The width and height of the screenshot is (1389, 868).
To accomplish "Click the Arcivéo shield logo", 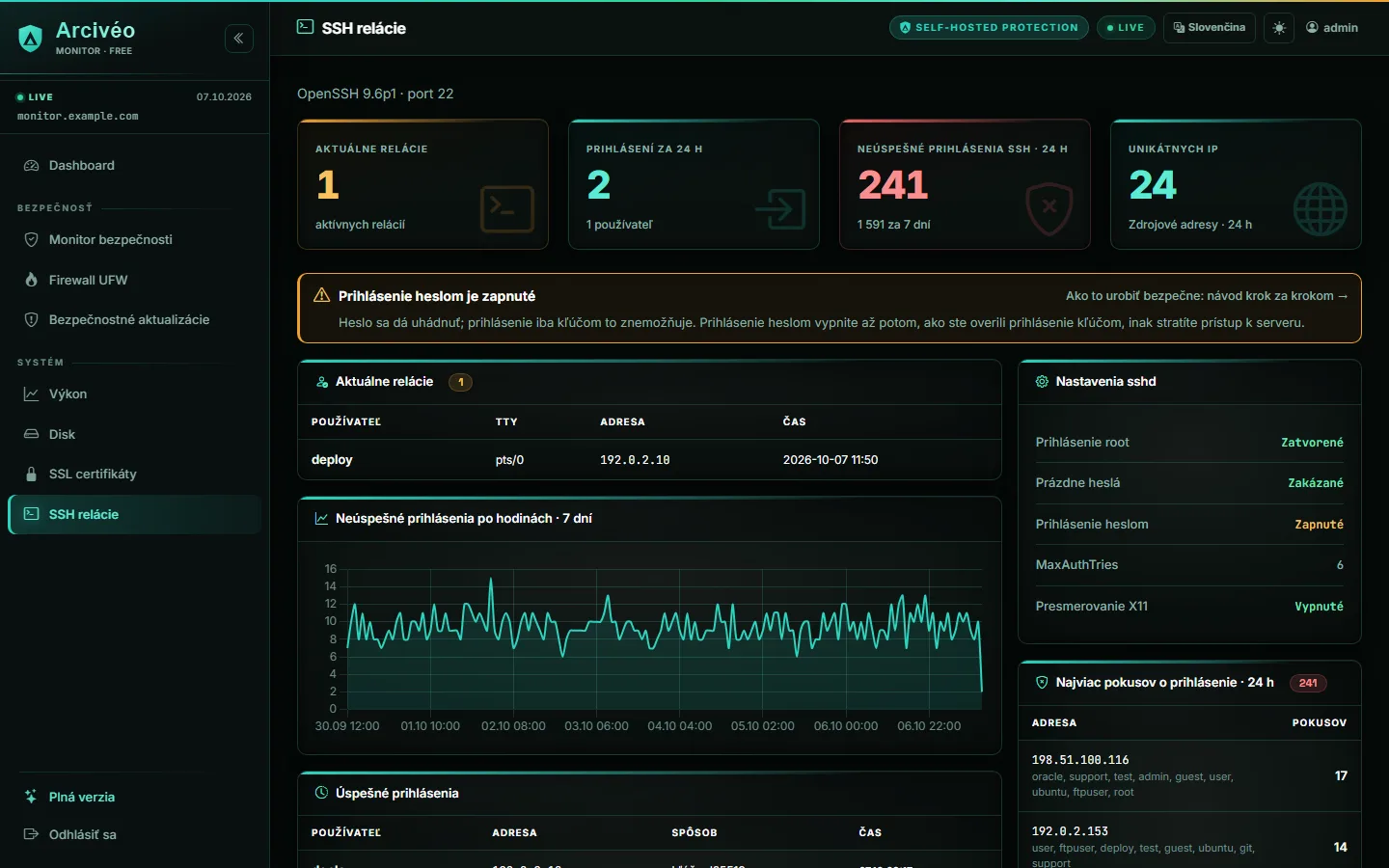I will 31,39.
